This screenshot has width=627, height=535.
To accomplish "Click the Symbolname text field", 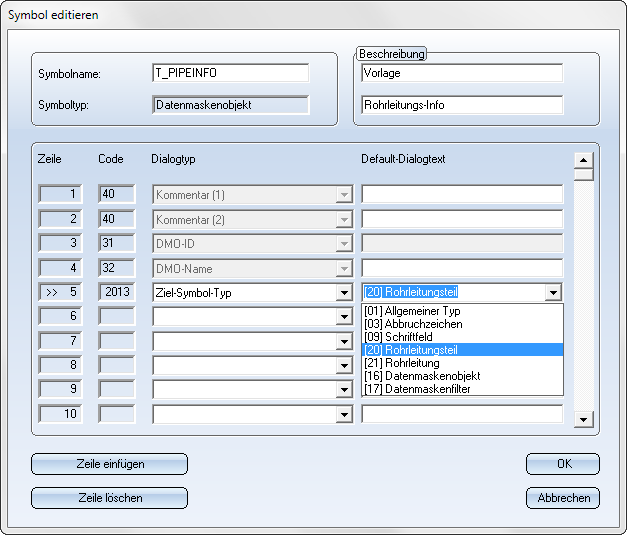I will pos(230,73).
